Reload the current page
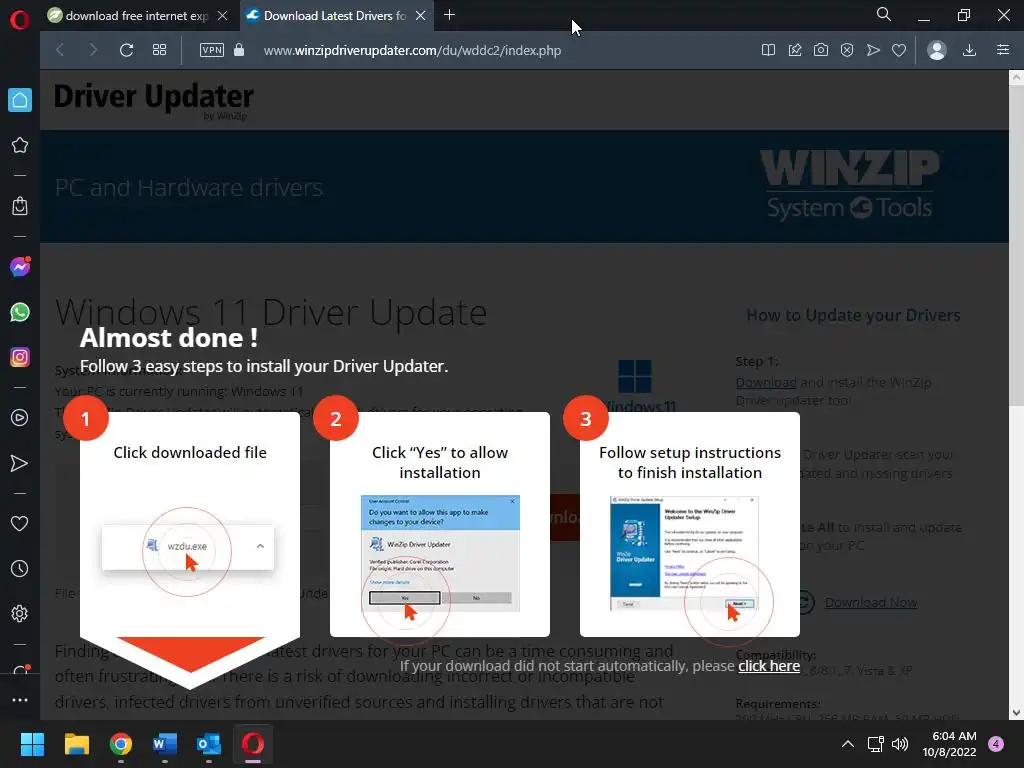1024x768 pixels. (127, 50)
